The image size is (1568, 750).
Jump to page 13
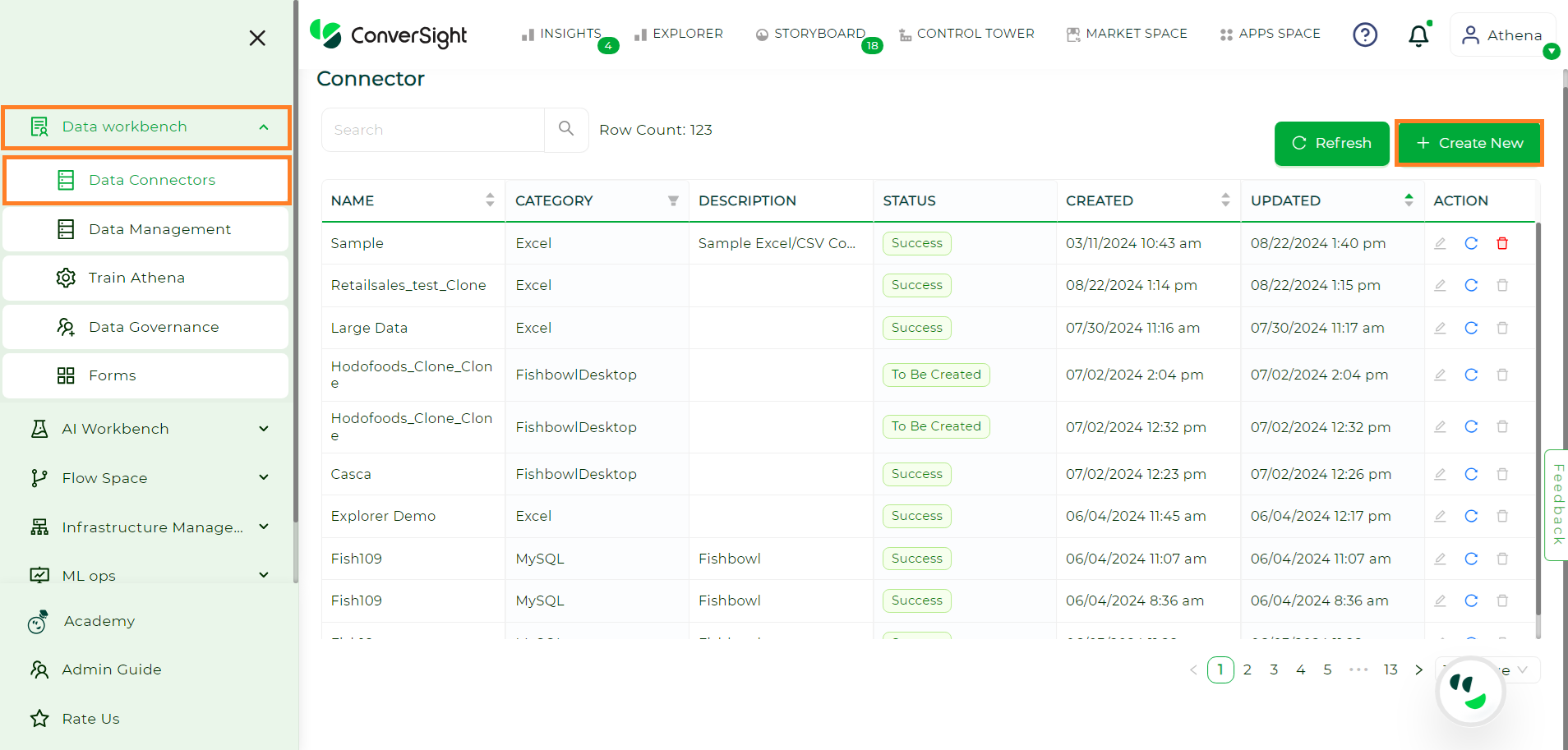tap(1390, 670)
